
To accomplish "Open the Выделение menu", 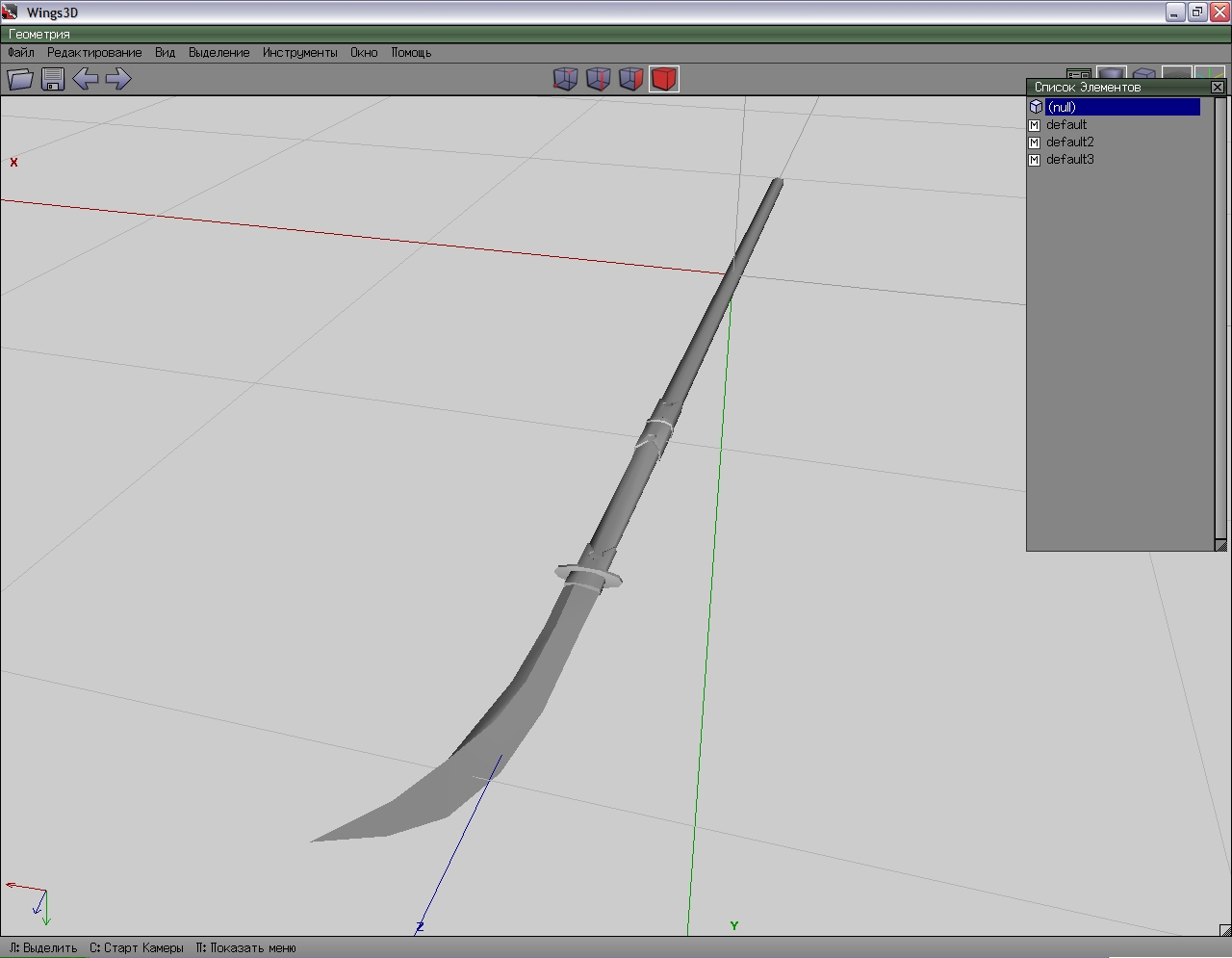I will (218, 53).
